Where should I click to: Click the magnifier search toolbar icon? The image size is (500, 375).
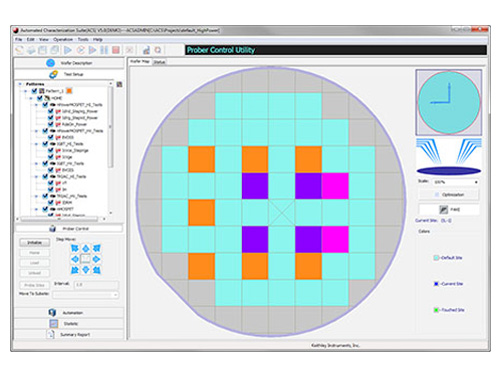[158, 50]
